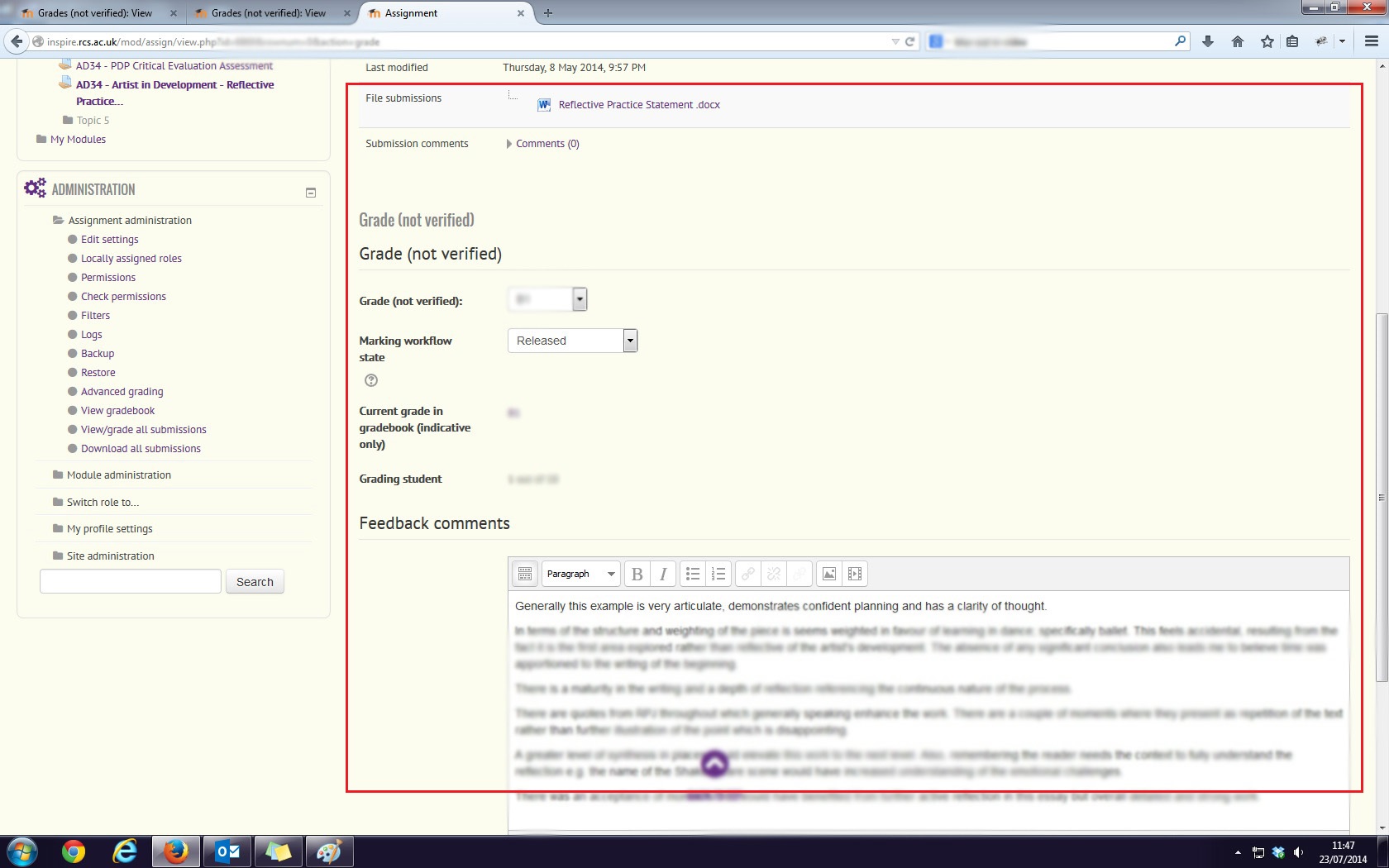
Task: Open the Permissions link
Action: point(108,278)
